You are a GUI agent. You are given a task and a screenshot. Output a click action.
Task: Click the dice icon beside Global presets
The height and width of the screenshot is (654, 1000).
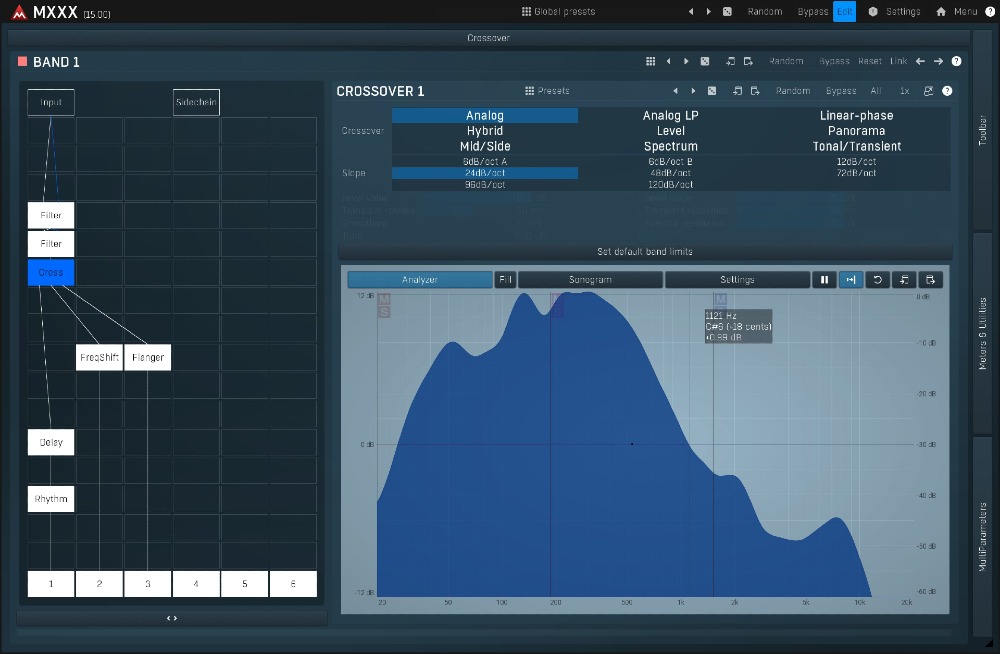point(727,12)
